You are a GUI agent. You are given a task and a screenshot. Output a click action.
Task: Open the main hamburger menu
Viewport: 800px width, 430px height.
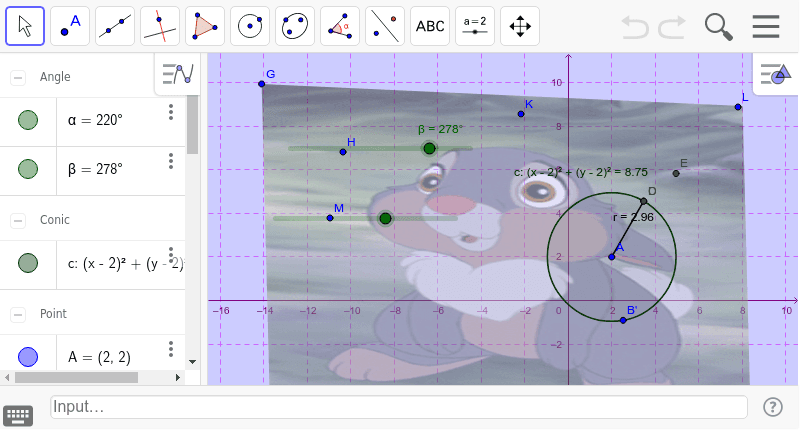(766, 27)
